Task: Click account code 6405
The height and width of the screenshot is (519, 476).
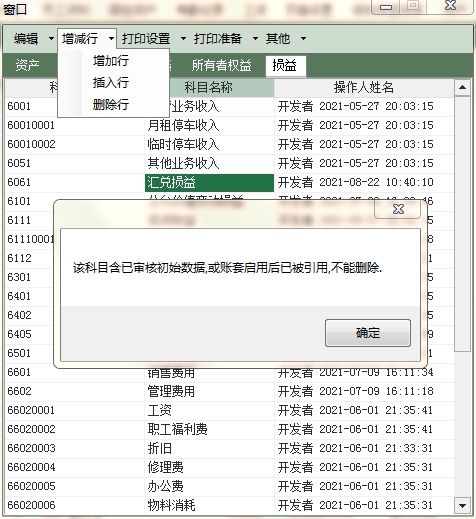Action: [x=19, y=334]
